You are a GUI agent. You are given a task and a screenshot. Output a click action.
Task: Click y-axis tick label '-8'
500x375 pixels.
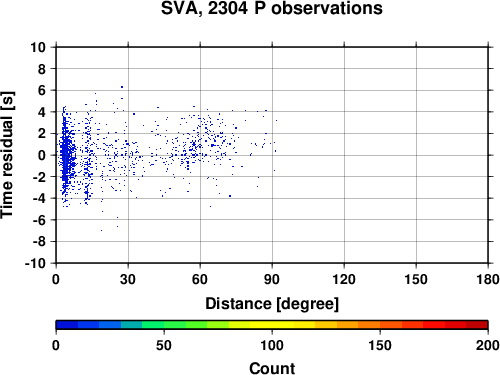39,241
